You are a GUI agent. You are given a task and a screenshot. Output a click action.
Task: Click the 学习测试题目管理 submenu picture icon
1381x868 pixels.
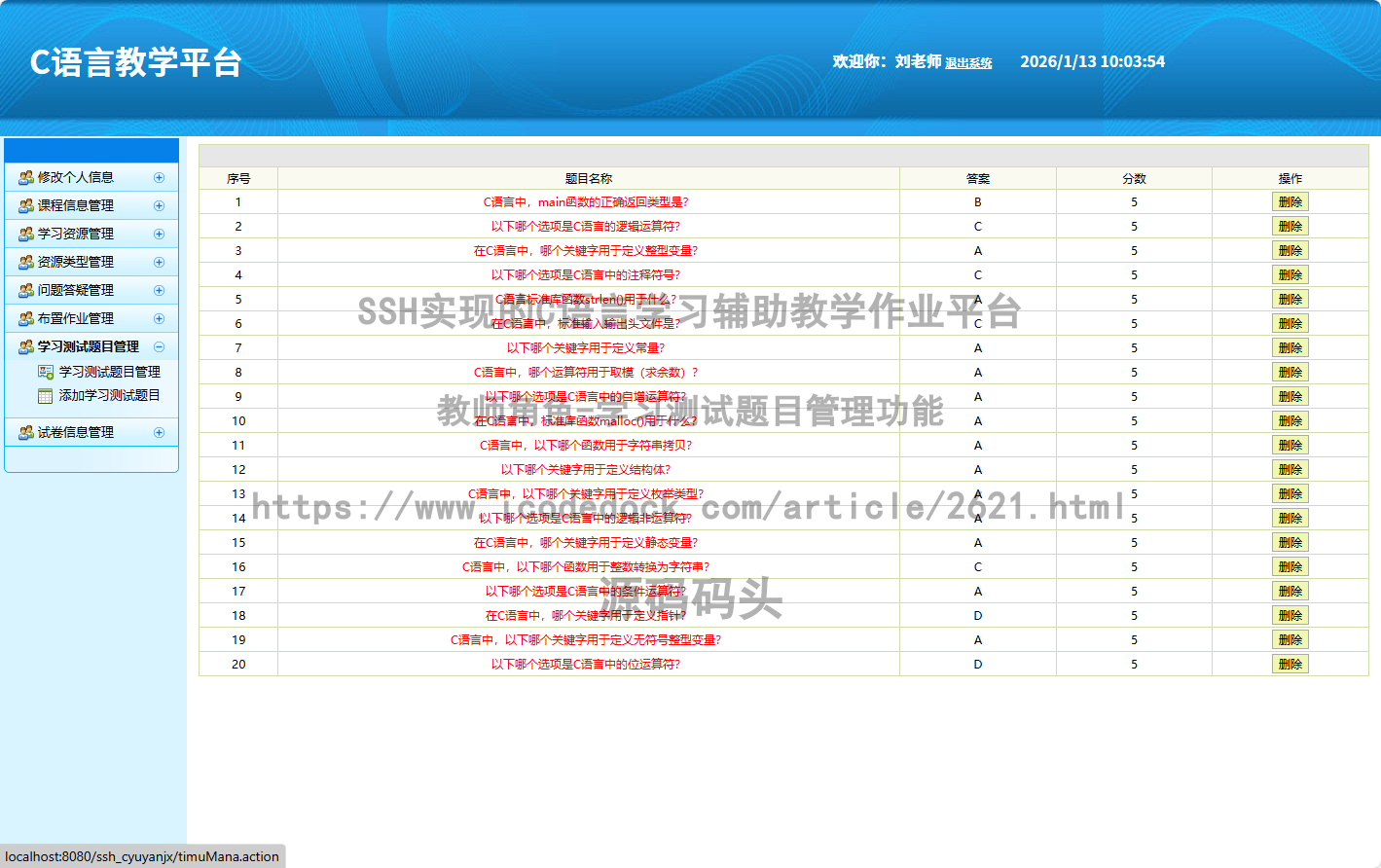tap(44, 371)
